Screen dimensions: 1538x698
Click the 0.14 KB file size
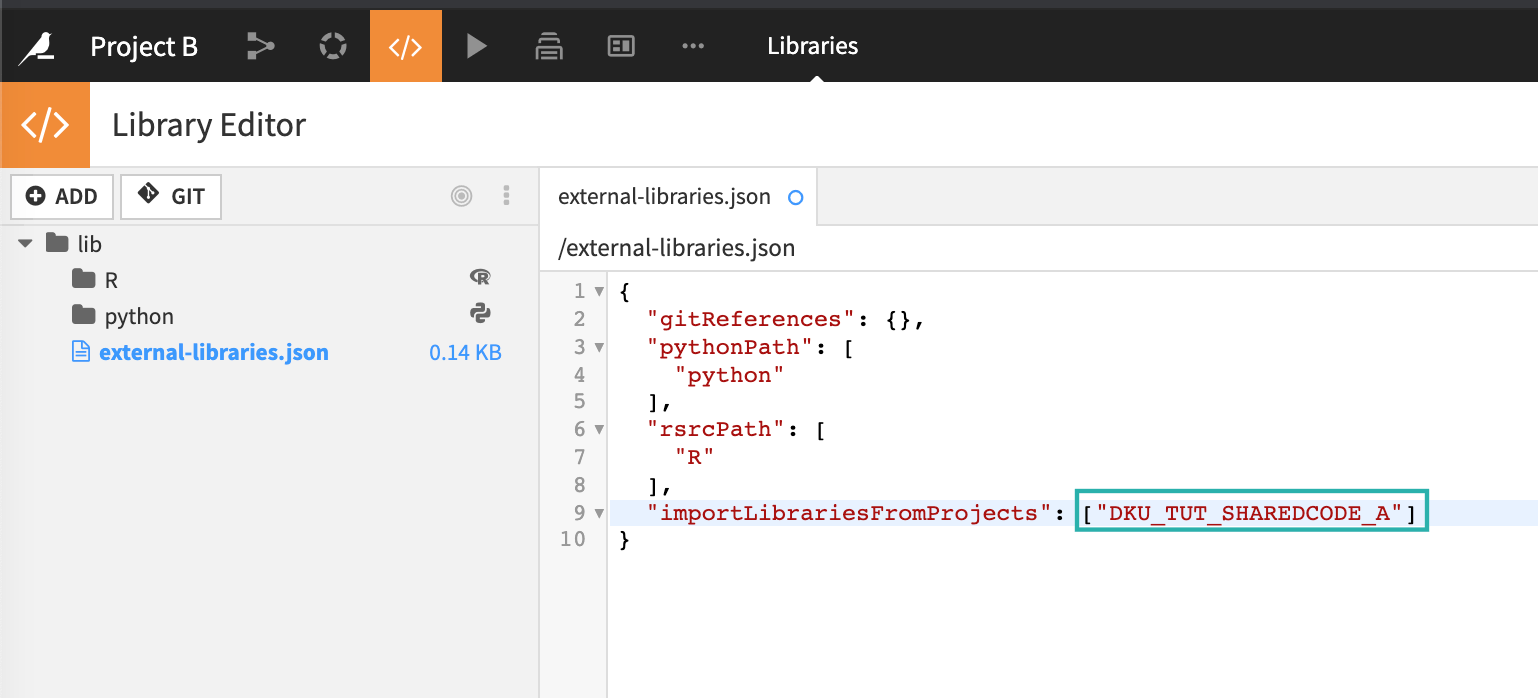point(465,352)
